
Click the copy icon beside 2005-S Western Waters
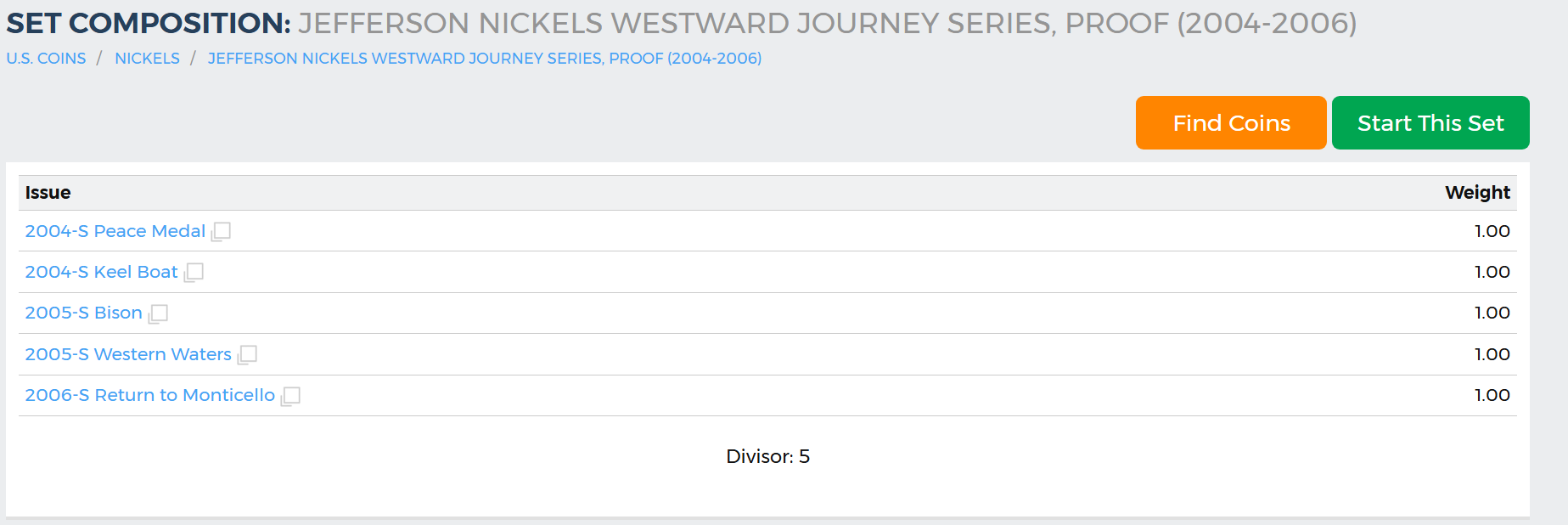pos(247,354)
